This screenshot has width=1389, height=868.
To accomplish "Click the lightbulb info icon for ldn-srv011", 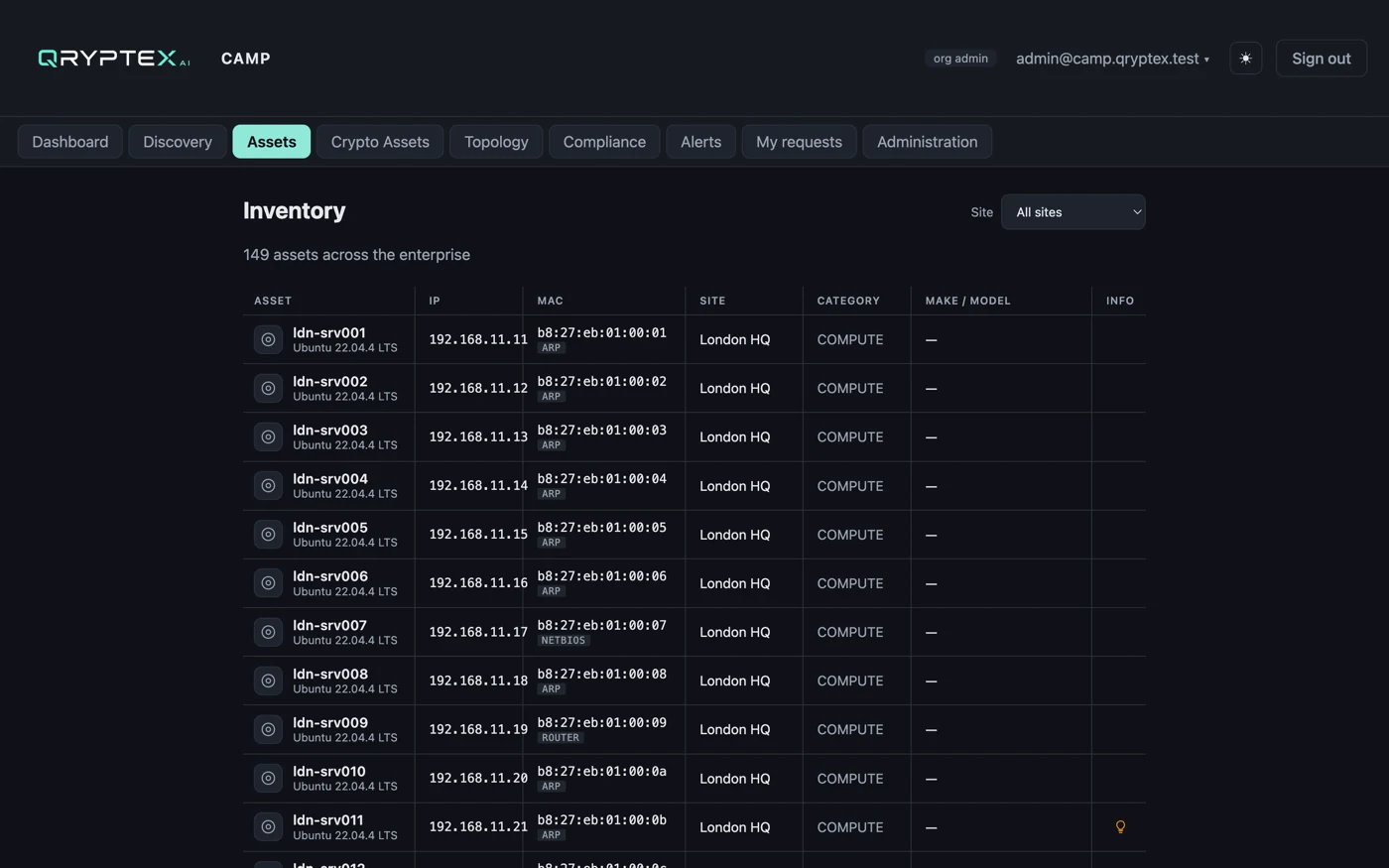I will (1120, 826).
